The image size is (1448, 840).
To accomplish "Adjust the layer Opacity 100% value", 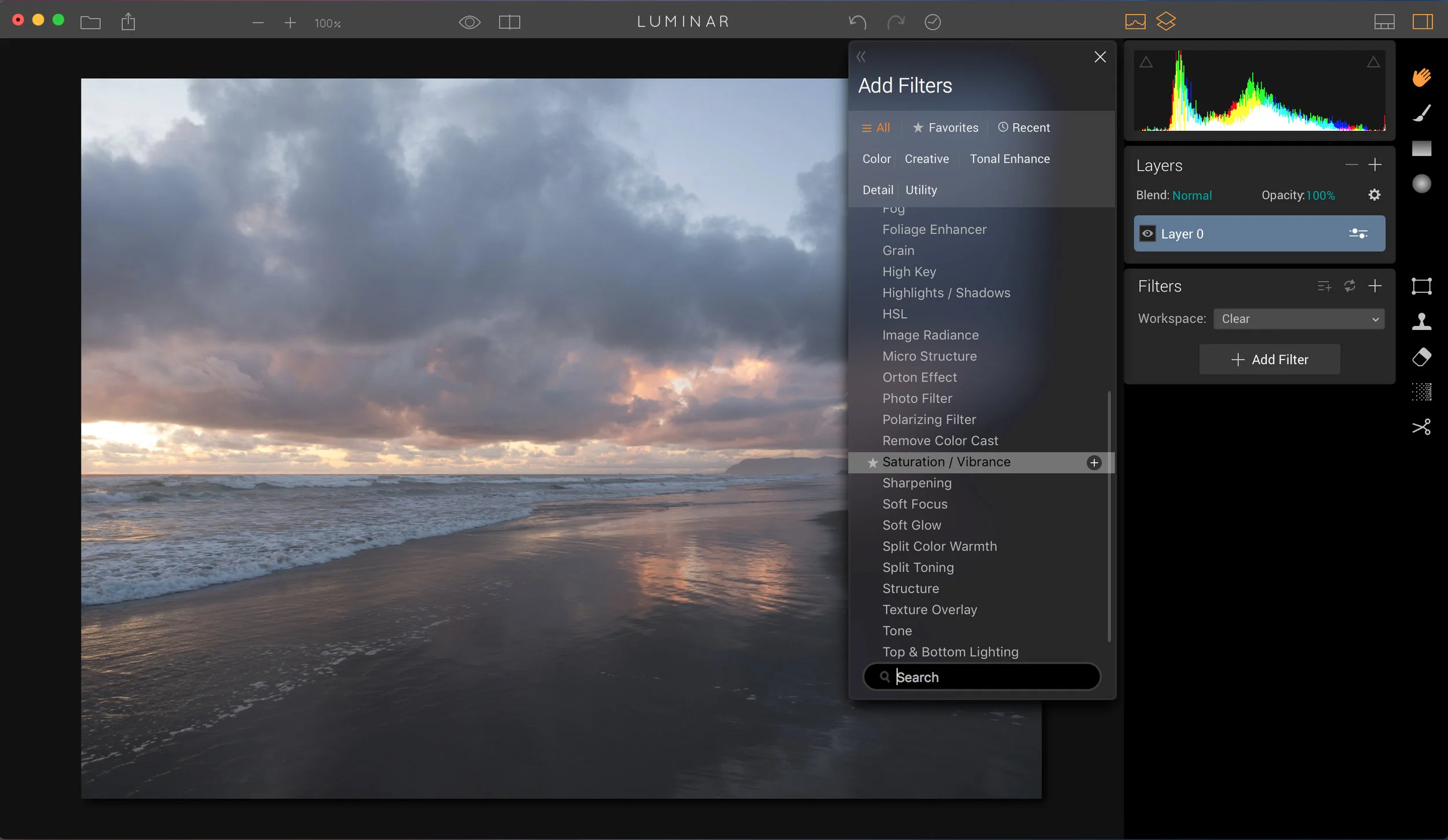I will point(1320,196).
